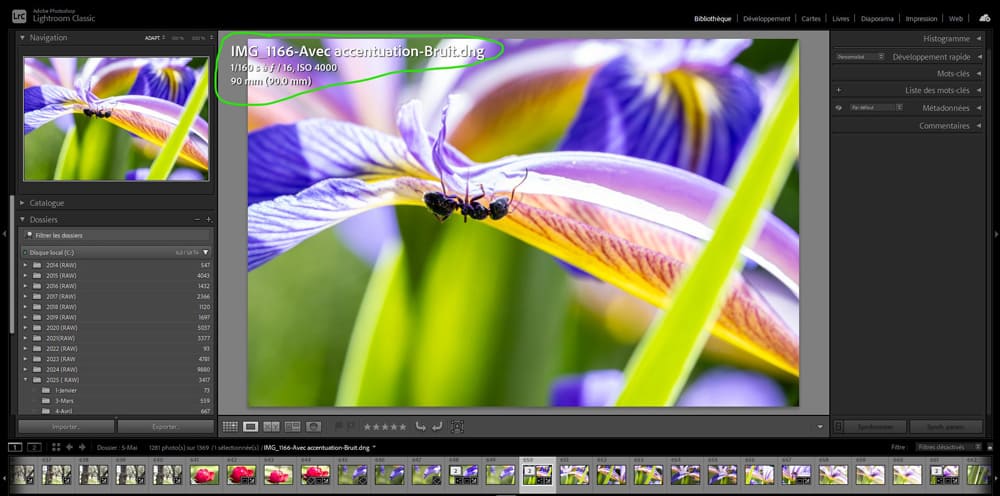Toggle the Métadonnées eye visibility icon
The height and width of the screenshot is (496, 1000).
coord(839,108)
